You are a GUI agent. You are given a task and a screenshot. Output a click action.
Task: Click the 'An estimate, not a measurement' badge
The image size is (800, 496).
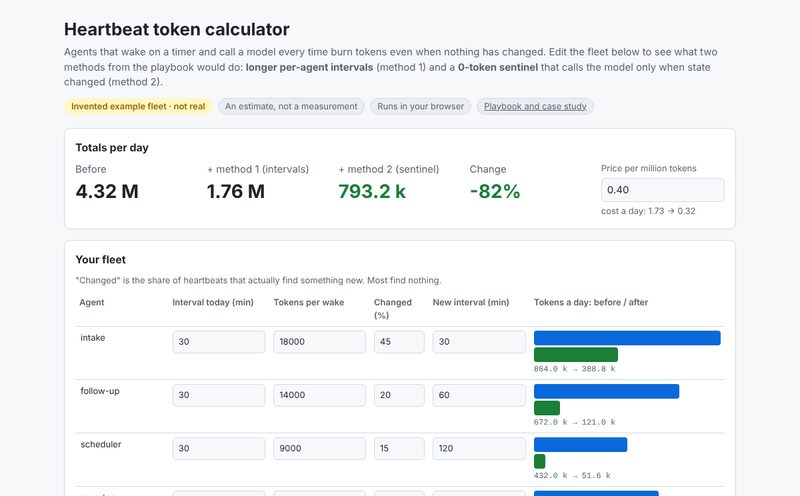[x=291, y=106]
